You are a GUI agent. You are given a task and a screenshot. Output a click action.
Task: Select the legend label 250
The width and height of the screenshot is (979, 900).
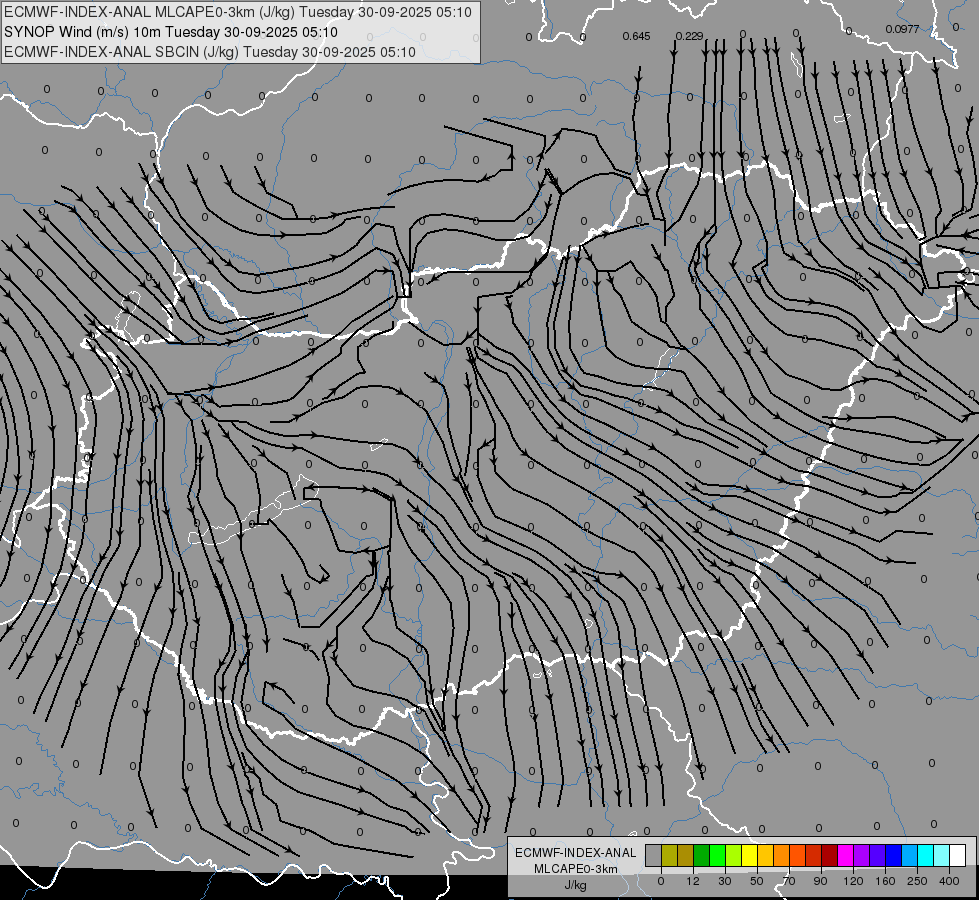pos(917,881)
